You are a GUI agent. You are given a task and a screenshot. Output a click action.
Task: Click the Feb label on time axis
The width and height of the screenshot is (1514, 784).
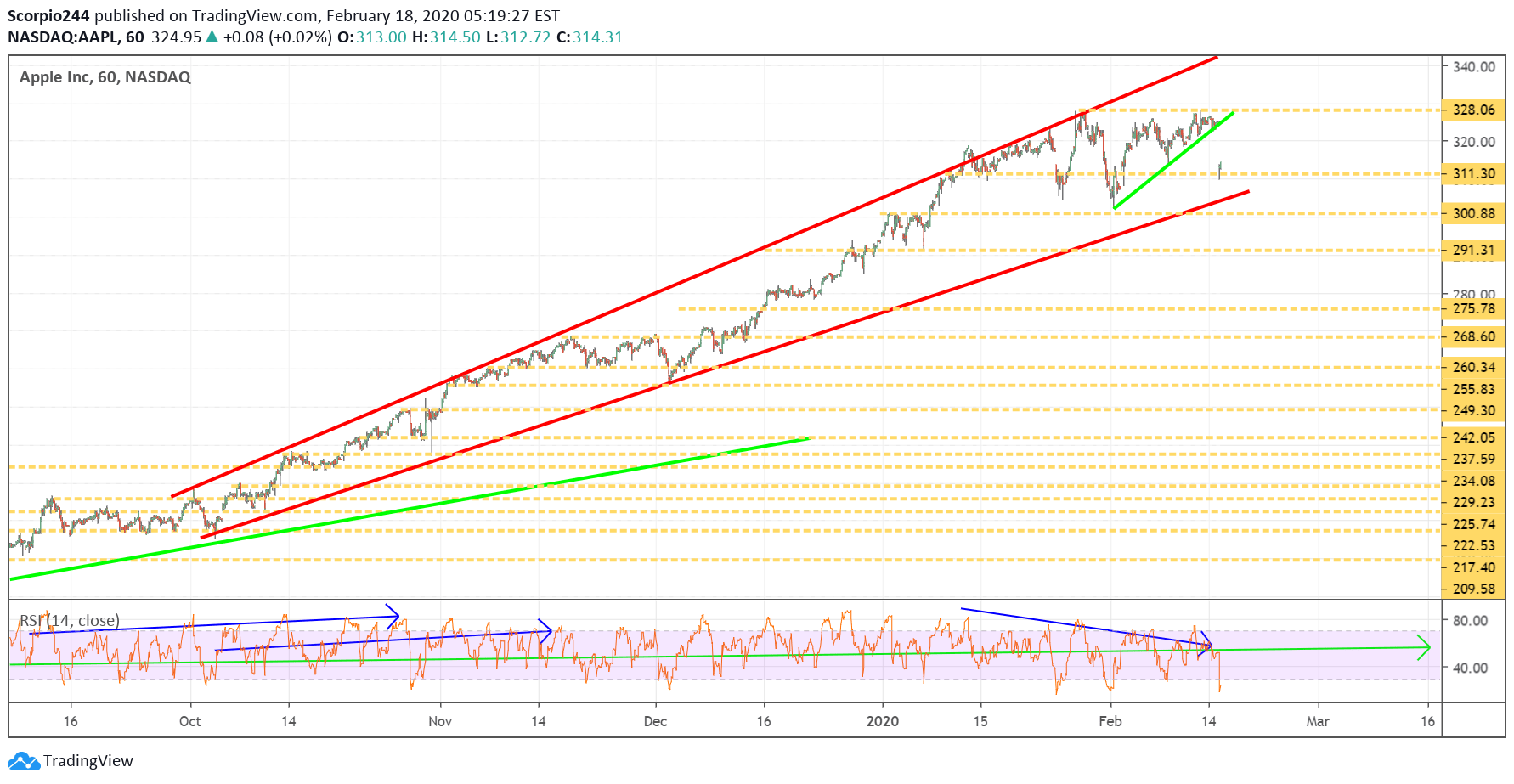tap(1110, 721)
